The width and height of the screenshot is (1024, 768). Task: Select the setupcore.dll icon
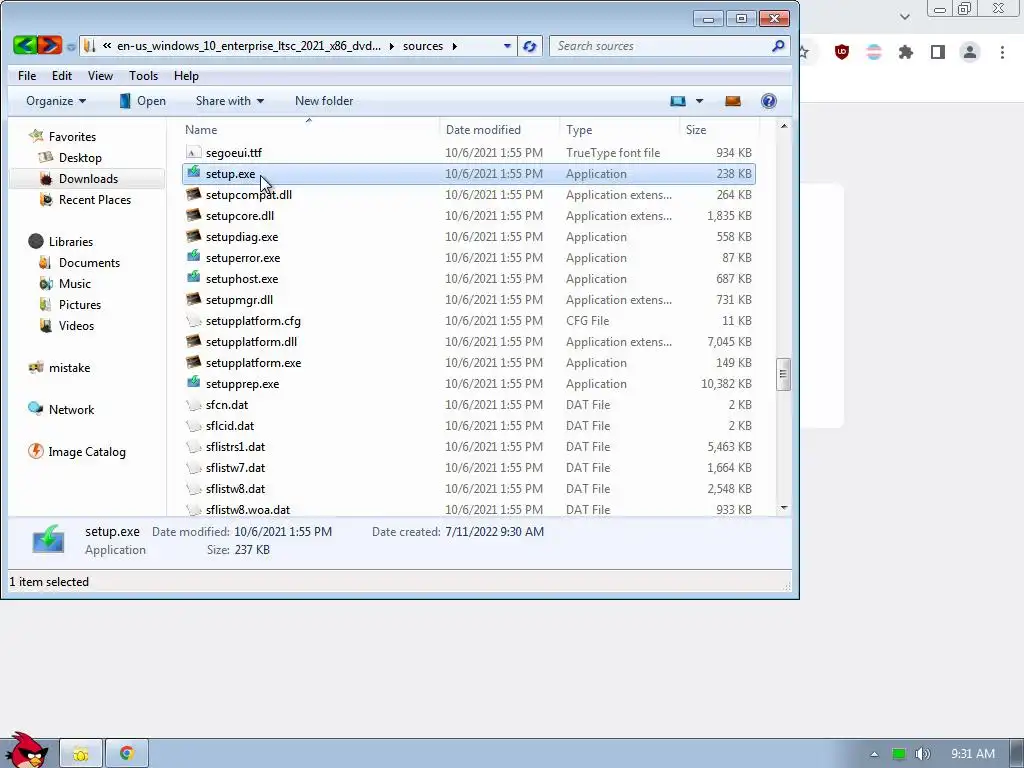pos(193,216)
